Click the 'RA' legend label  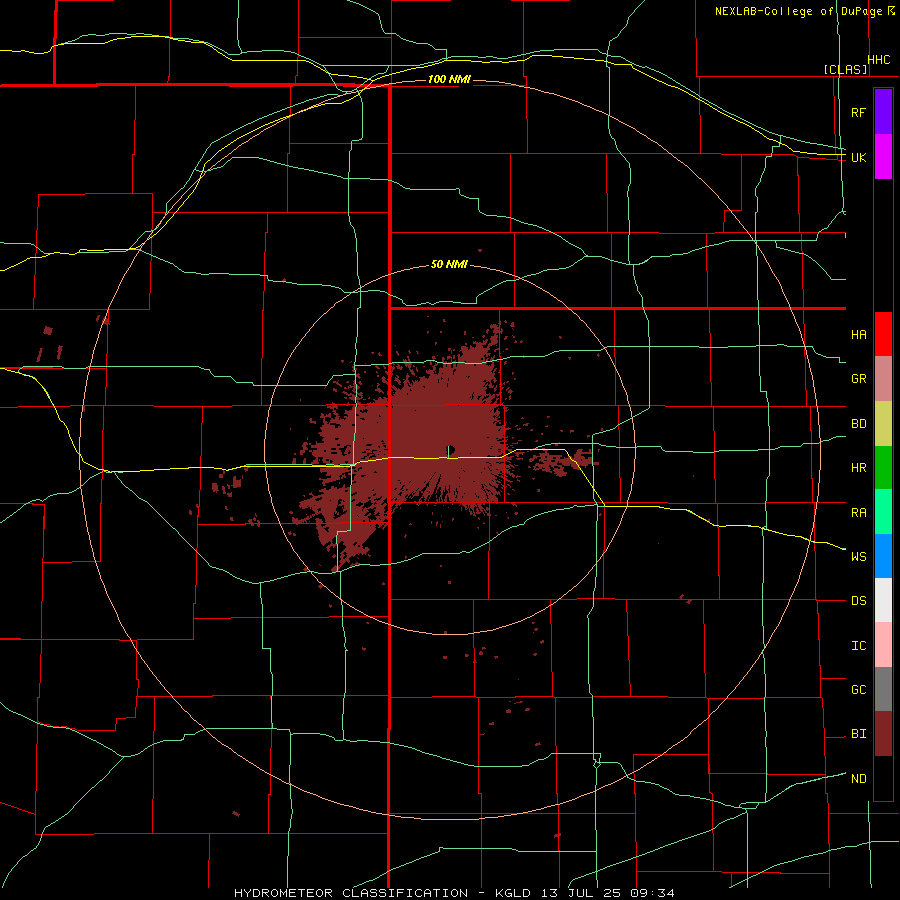tap(858, 513)
